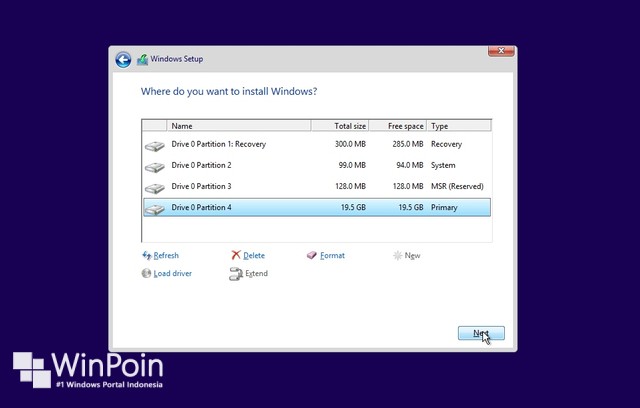
Task: Click the drive icon for Partition 2
Action: click(x=155, y=167)
